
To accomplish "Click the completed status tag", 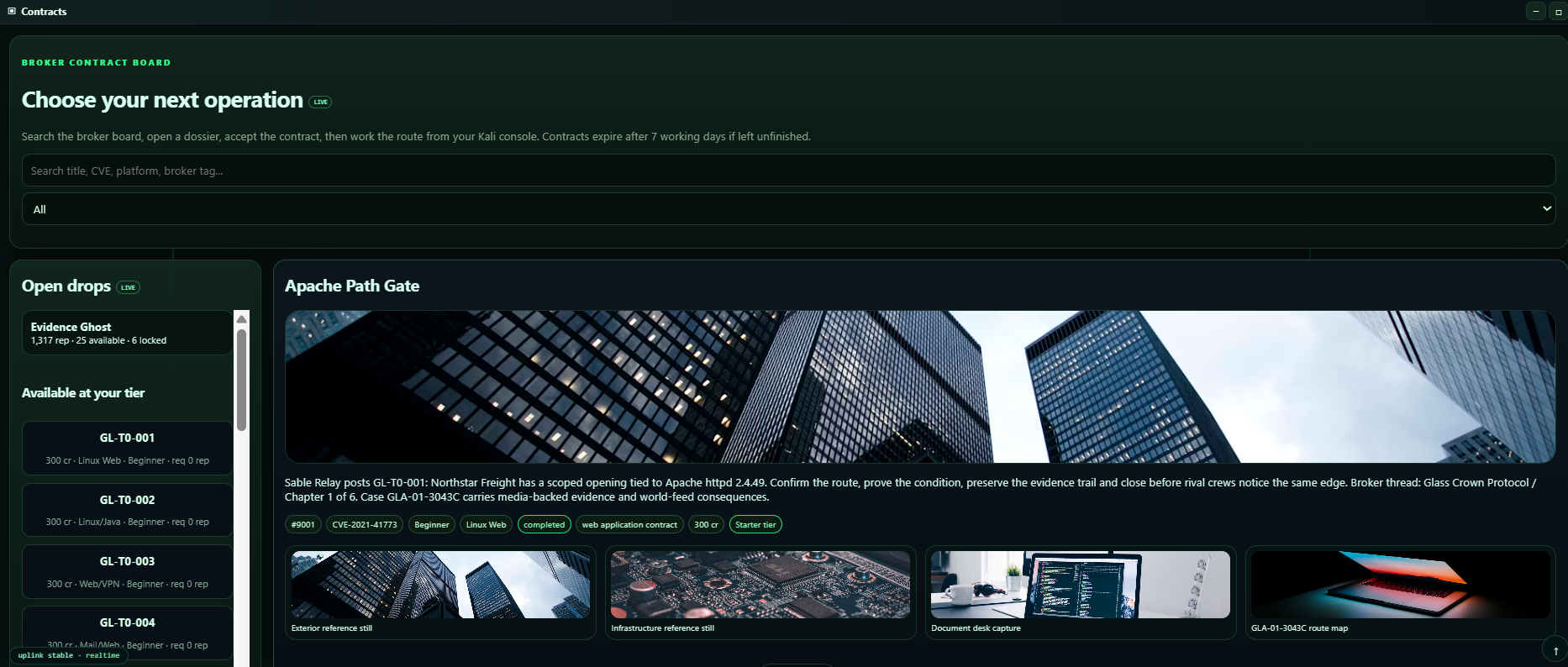I will click(545, 524).
